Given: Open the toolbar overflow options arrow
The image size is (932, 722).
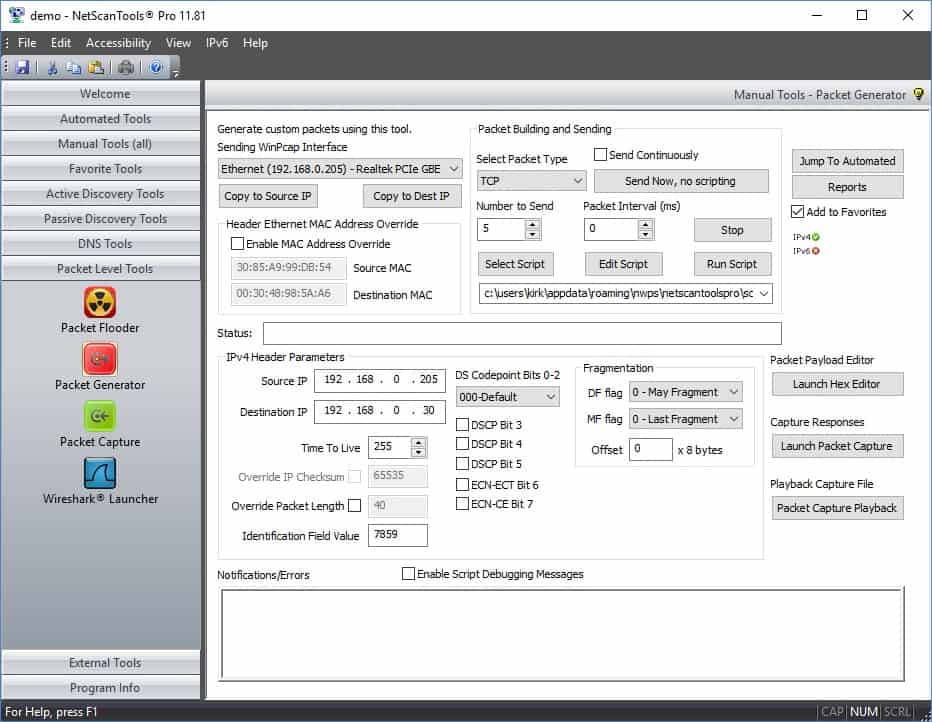Looking at the screenshot, I should (175, 74).
